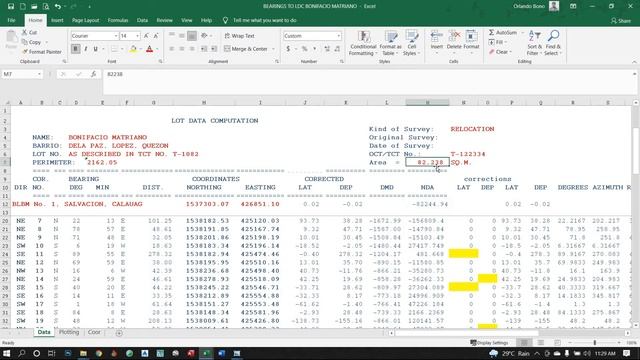Image resolution: width=640 pixels, height=360 pixels.
Task: Click the Save icon in quick access toolbar
Action: [11, 6]
